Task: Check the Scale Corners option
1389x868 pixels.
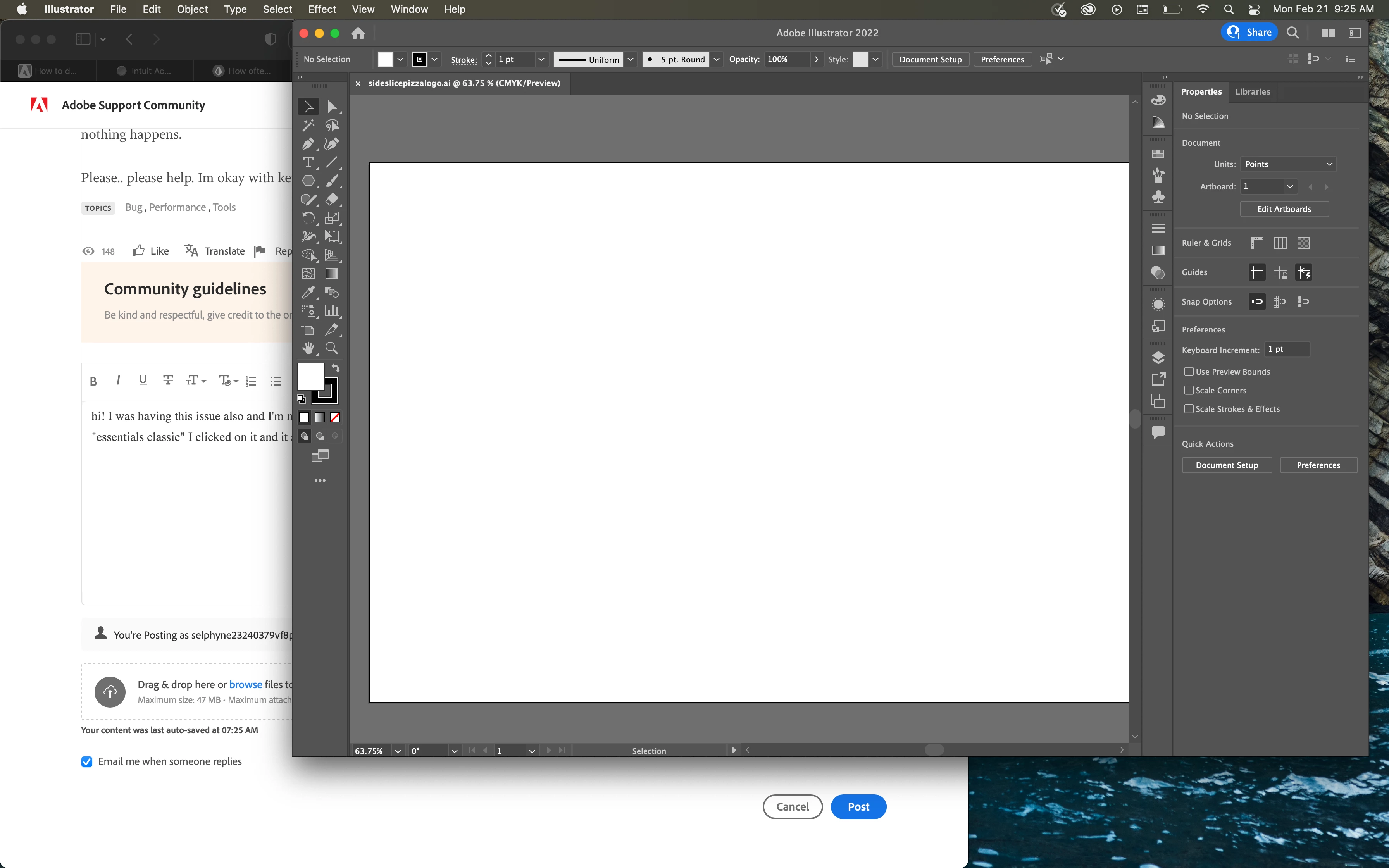Action: pos(1189,390)
